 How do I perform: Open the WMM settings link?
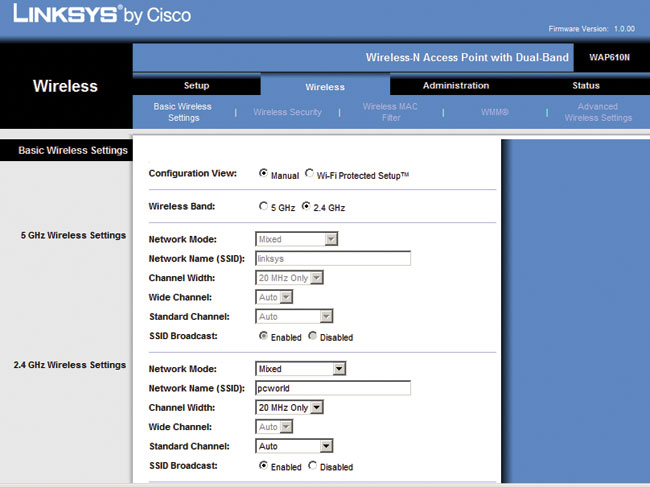point(494,112)
